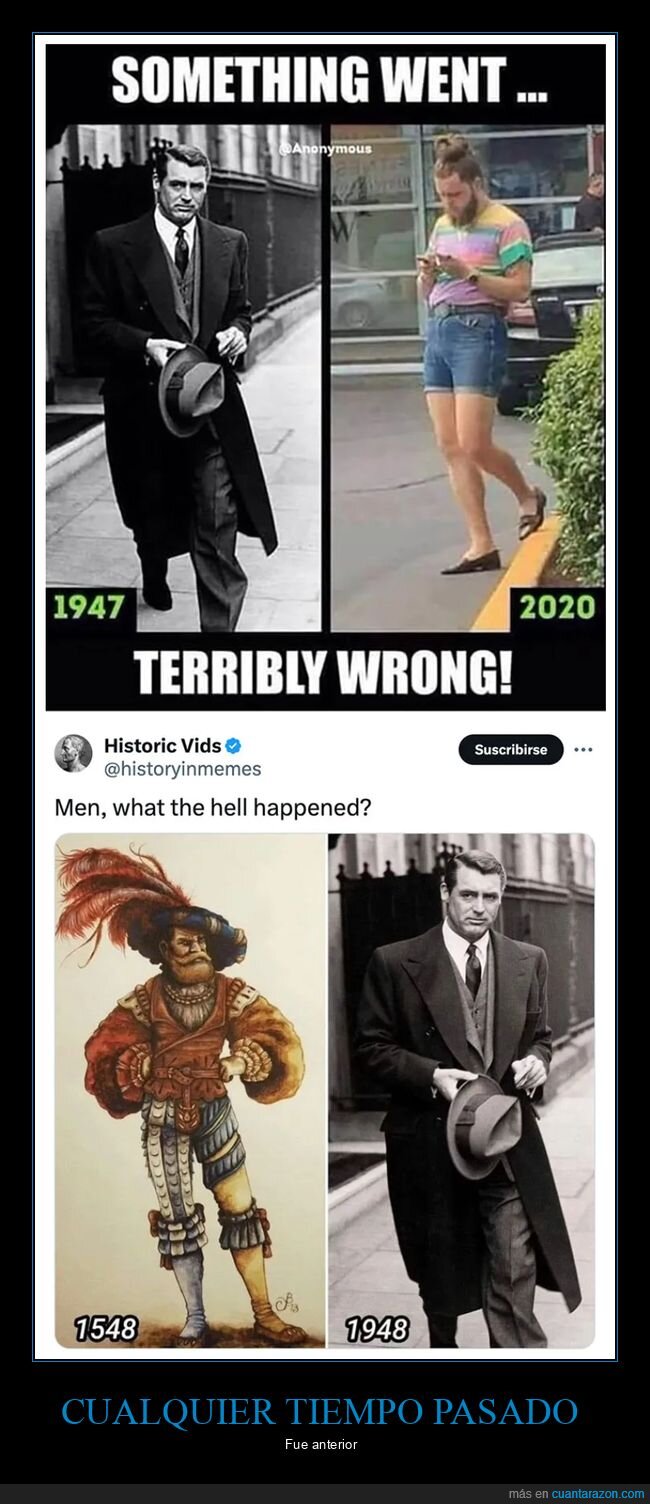This screenshot has height=1504, width=650.
Task: Click the blue verification checkmark next to Historic Vids
Action: click(235, 744)
